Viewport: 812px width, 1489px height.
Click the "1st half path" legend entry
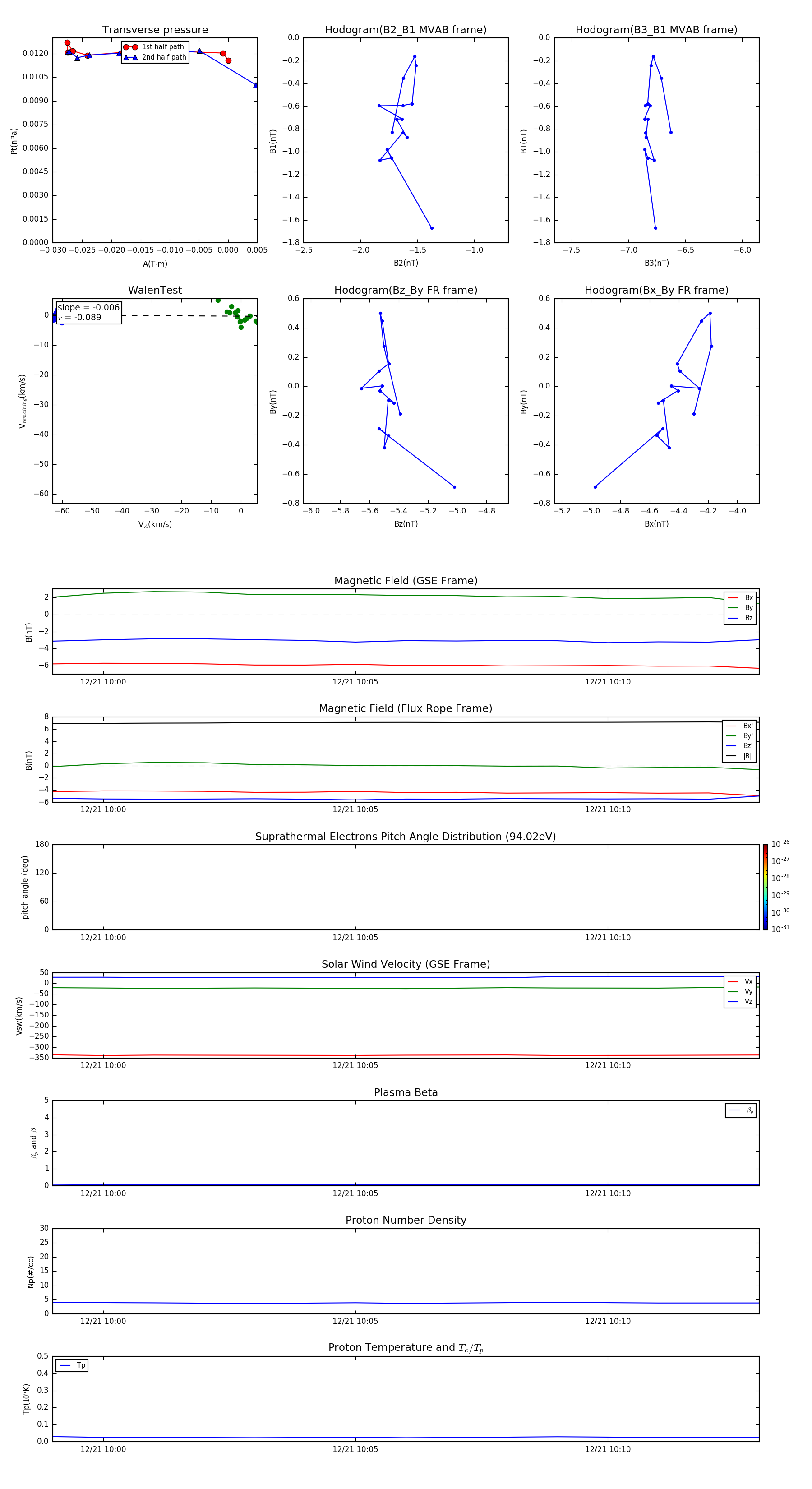155,47
